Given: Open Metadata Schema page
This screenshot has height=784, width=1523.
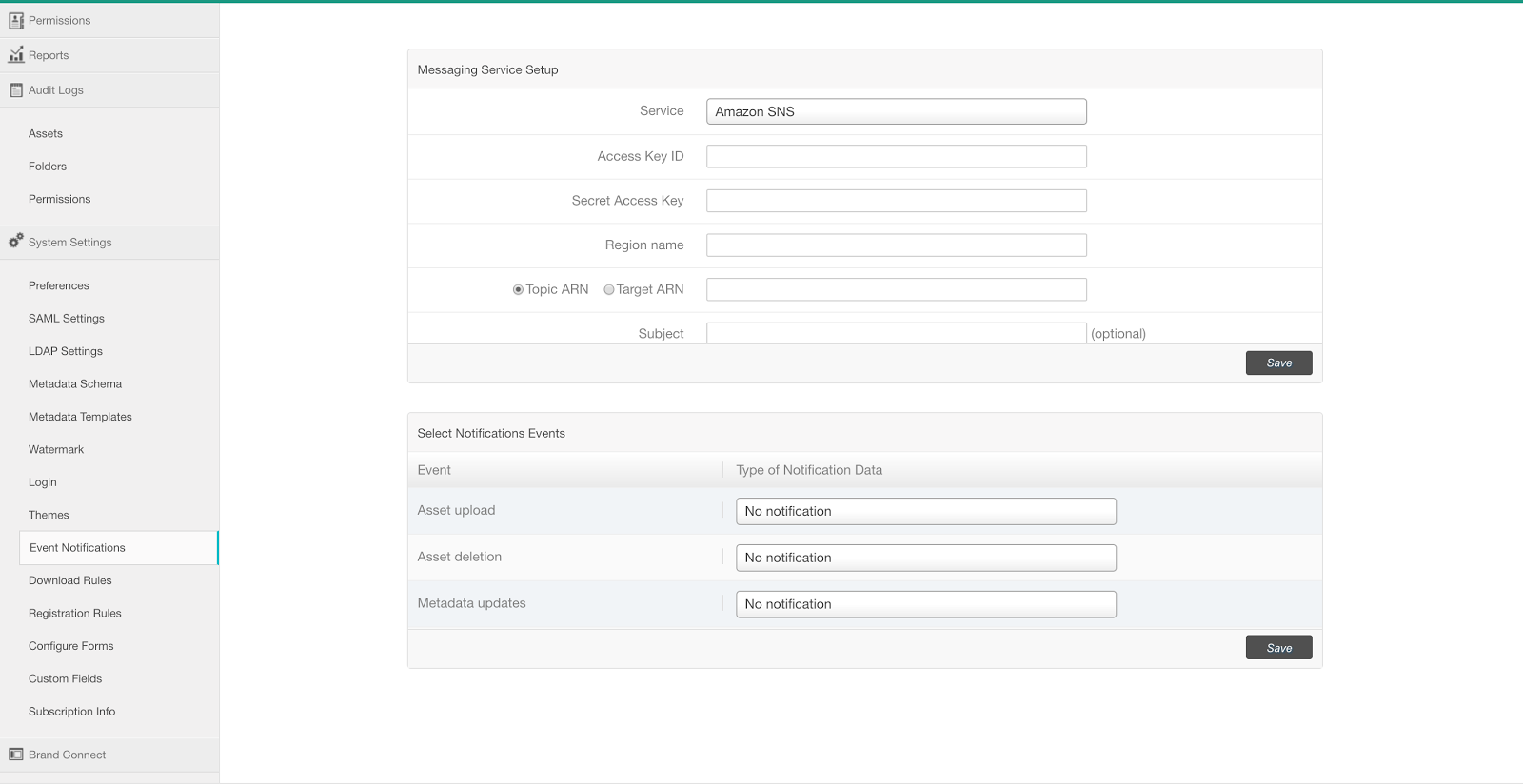Looking at the screenshot, I should (75, 384).
